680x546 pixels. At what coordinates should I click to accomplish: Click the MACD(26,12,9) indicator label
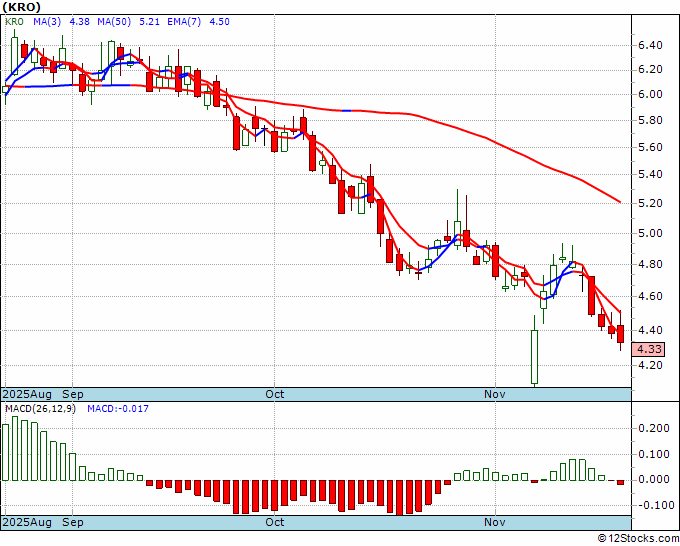(40, 409)
